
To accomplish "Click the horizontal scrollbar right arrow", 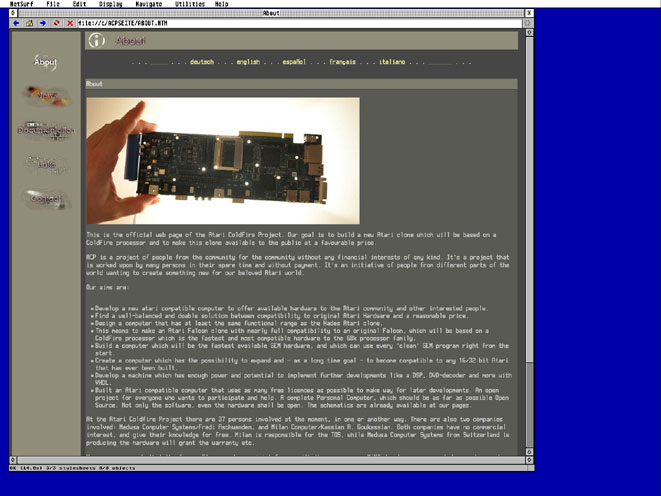I will (529, 460).
